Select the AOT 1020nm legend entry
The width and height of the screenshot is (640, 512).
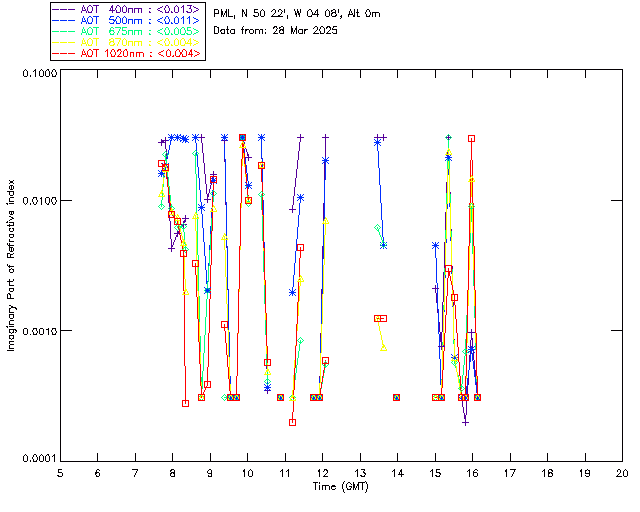(127, 53)
